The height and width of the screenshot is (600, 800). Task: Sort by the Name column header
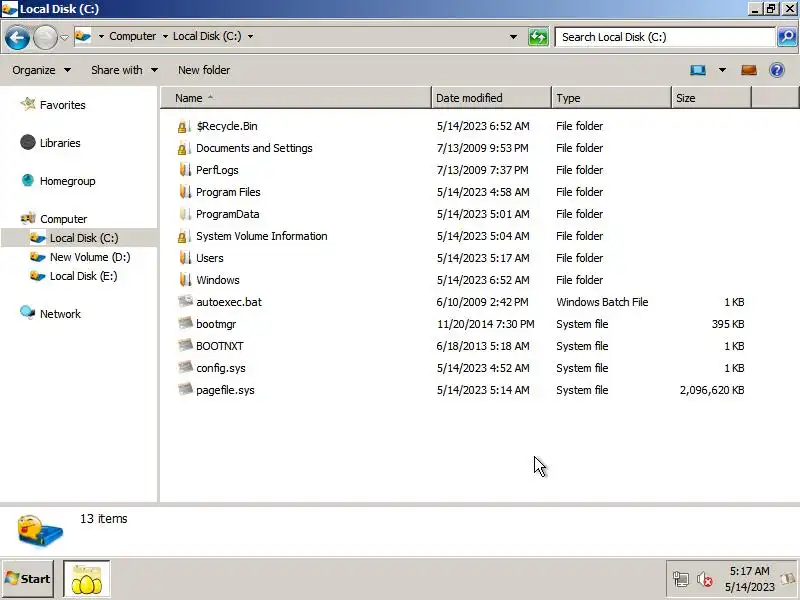coord(296,98)
